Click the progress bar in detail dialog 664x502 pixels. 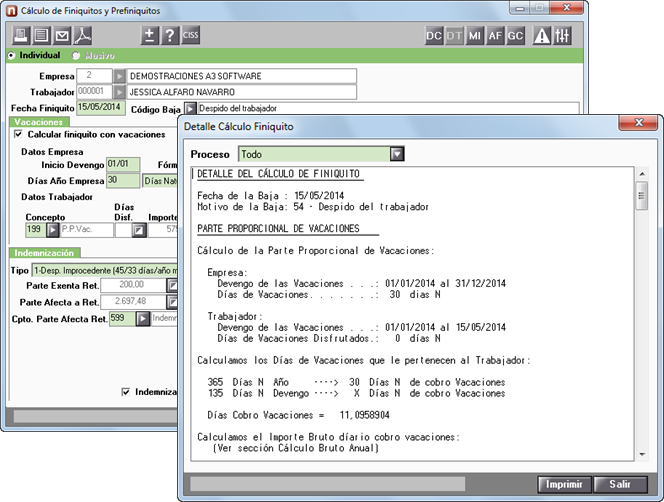pos(327,484)
